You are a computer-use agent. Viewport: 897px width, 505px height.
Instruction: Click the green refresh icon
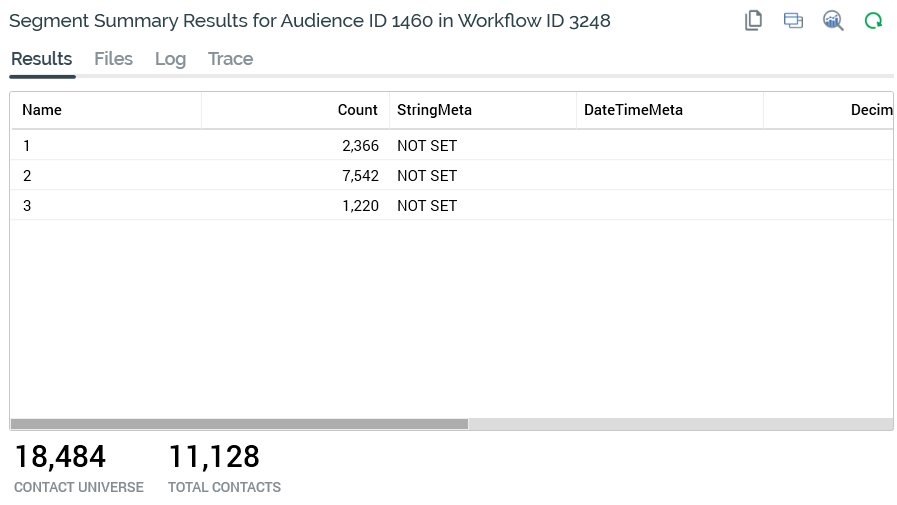click(x=873, y=20)
